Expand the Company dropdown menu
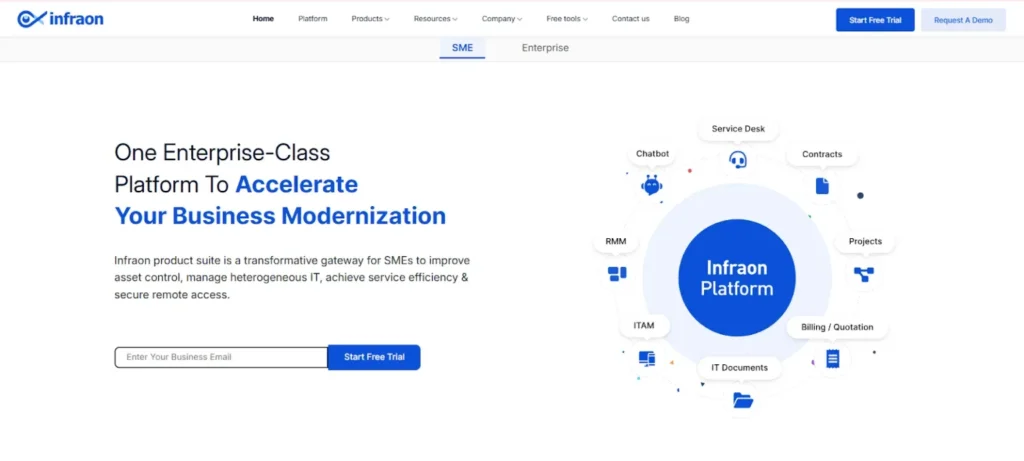Image resolution: width=1024 pixels, height=461 pixels. click(x=502, y=19)
